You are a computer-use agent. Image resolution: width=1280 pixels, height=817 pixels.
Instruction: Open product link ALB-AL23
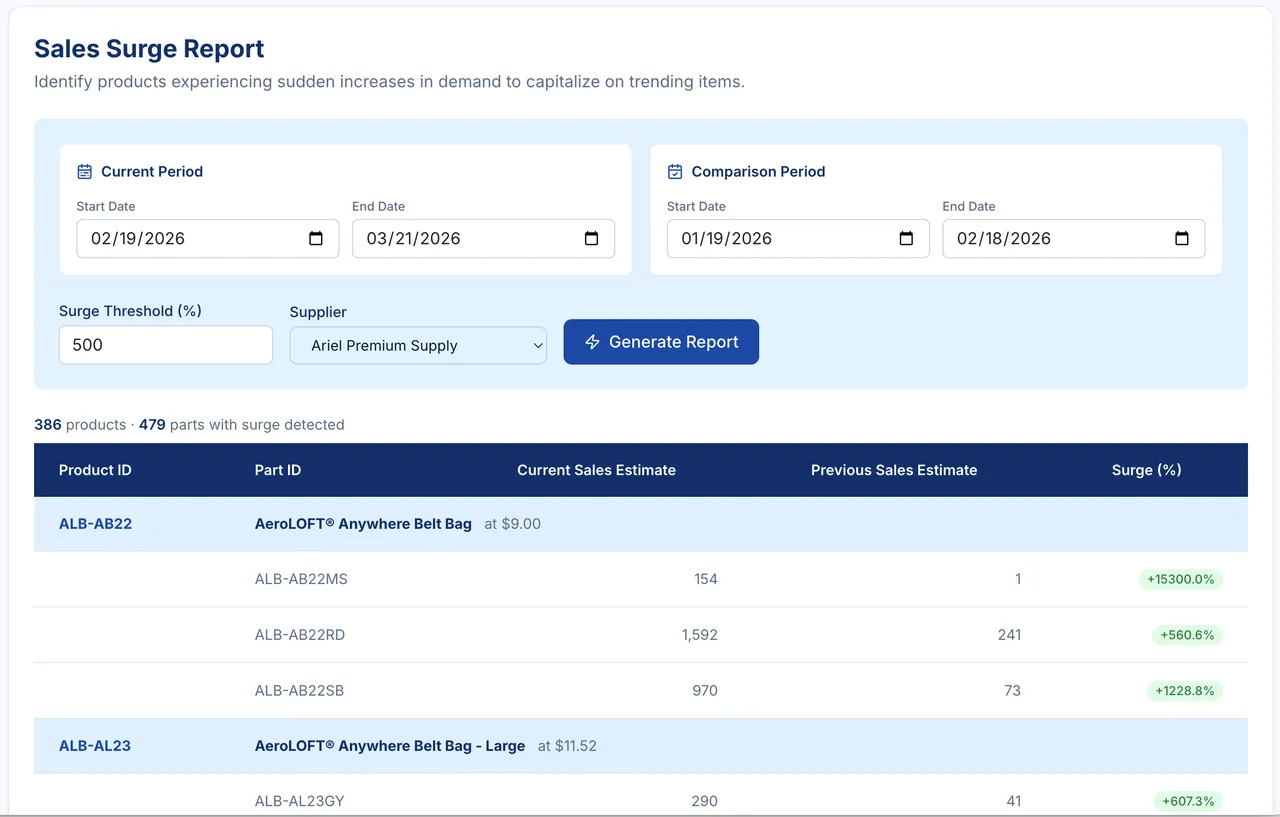pyautogui.click(x=95, y=746)
